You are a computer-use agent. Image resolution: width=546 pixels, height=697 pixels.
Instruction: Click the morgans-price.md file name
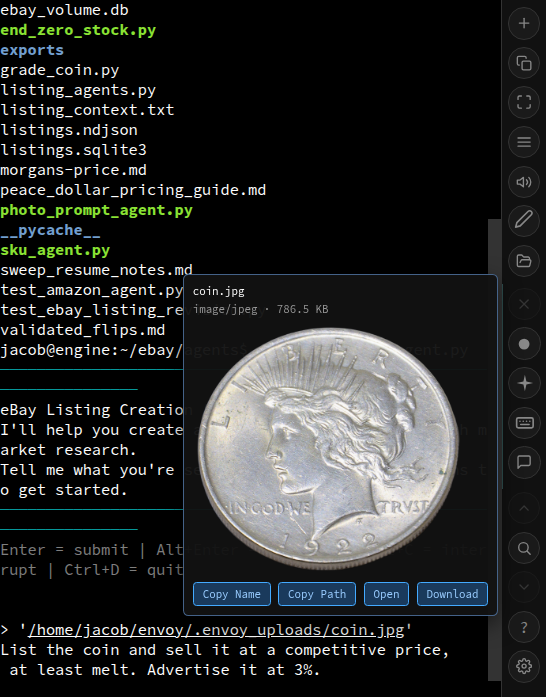[x=73, y=170]
